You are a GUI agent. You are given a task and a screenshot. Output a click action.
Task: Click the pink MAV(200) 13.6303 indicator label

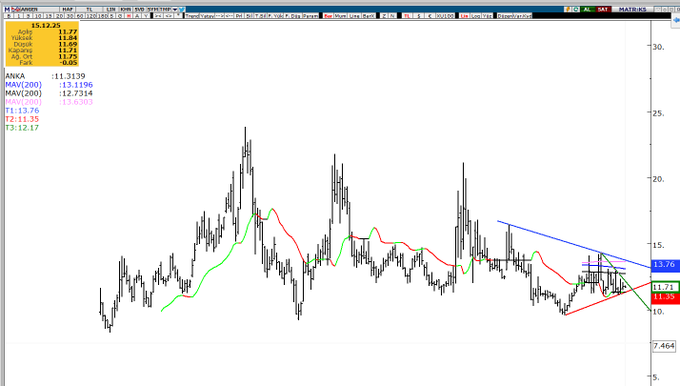[49, 102]
